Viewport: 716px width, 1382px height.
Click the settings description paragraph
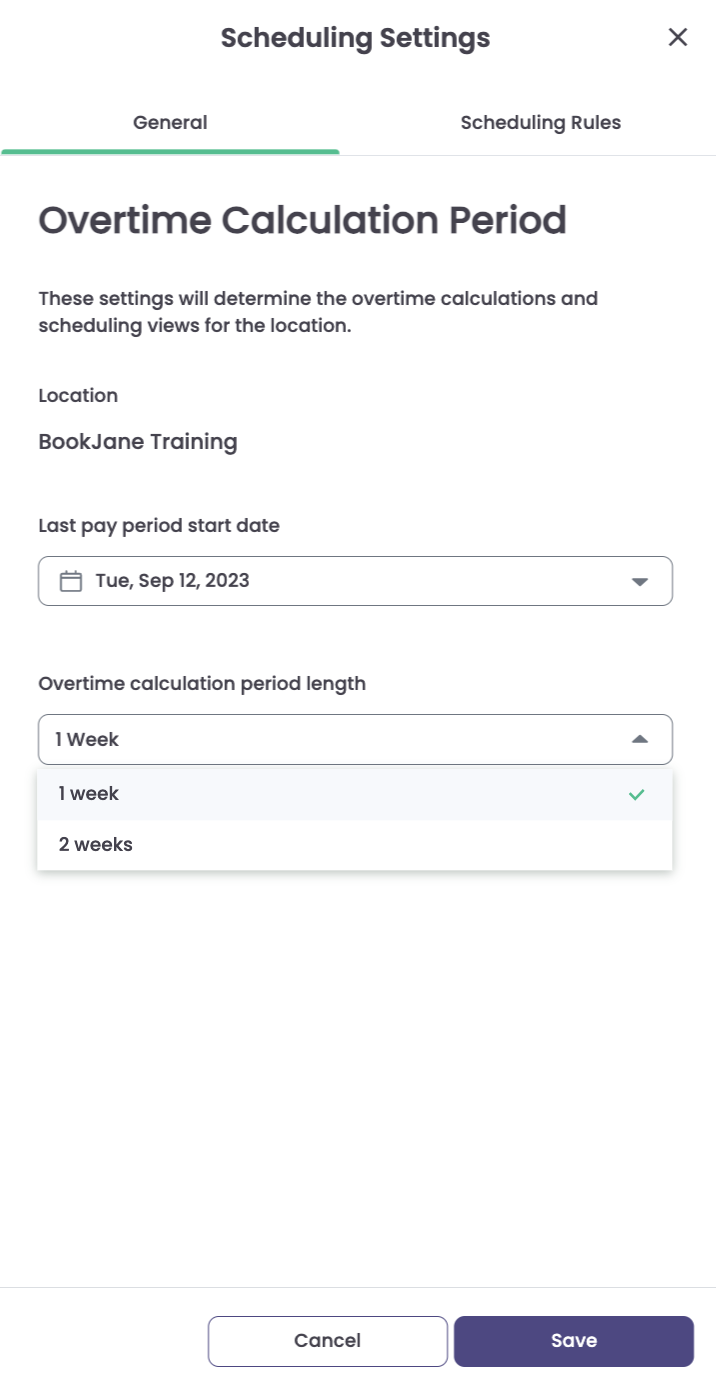point(318,312)
